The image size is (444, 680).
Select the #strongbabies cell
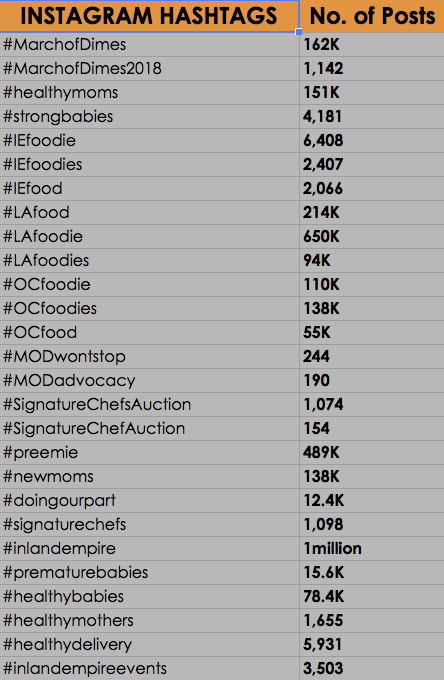149,116
